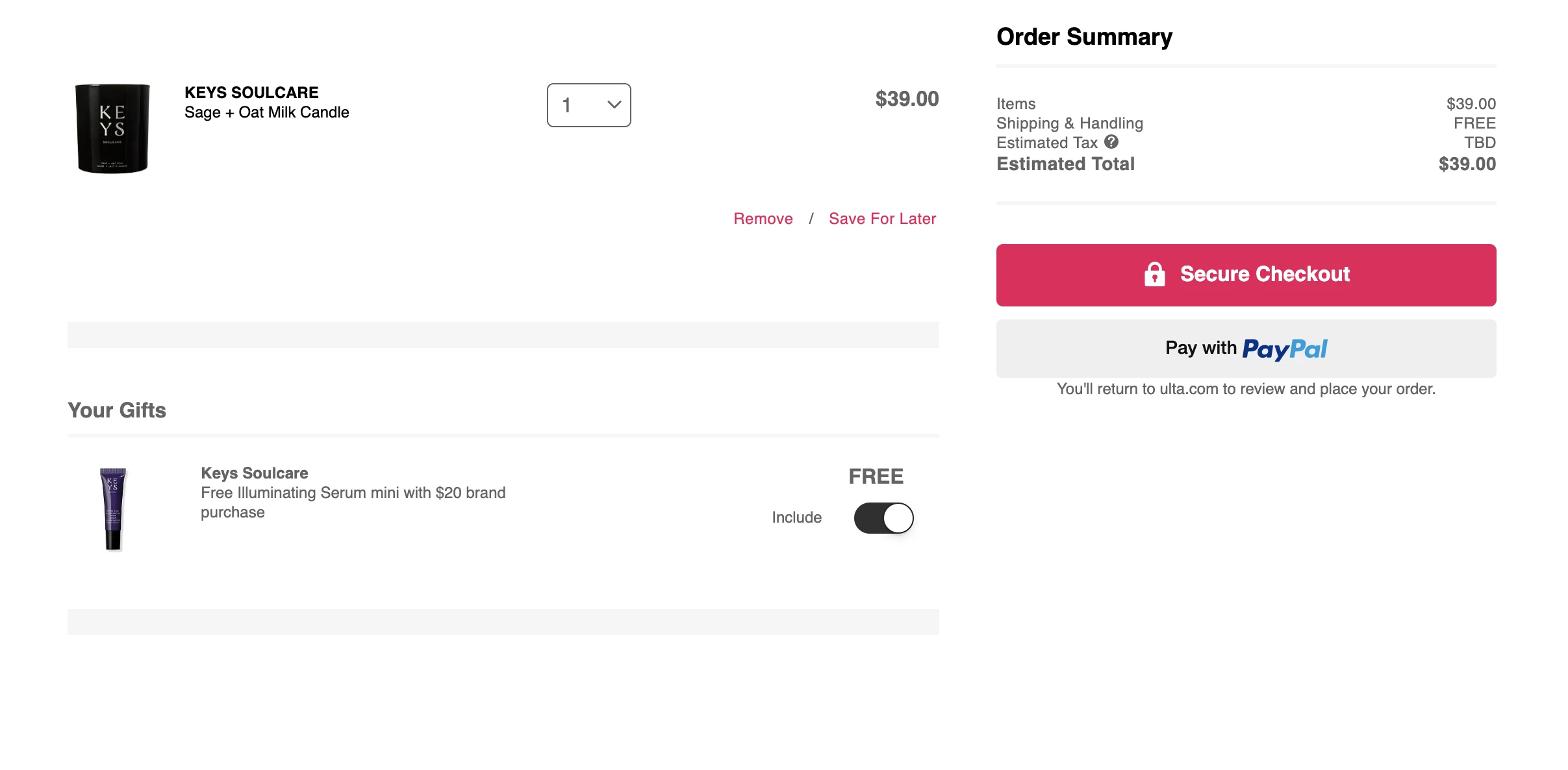Click the Include label beside the switch
Screen dimensions: 1568x770
pos(796,517)
